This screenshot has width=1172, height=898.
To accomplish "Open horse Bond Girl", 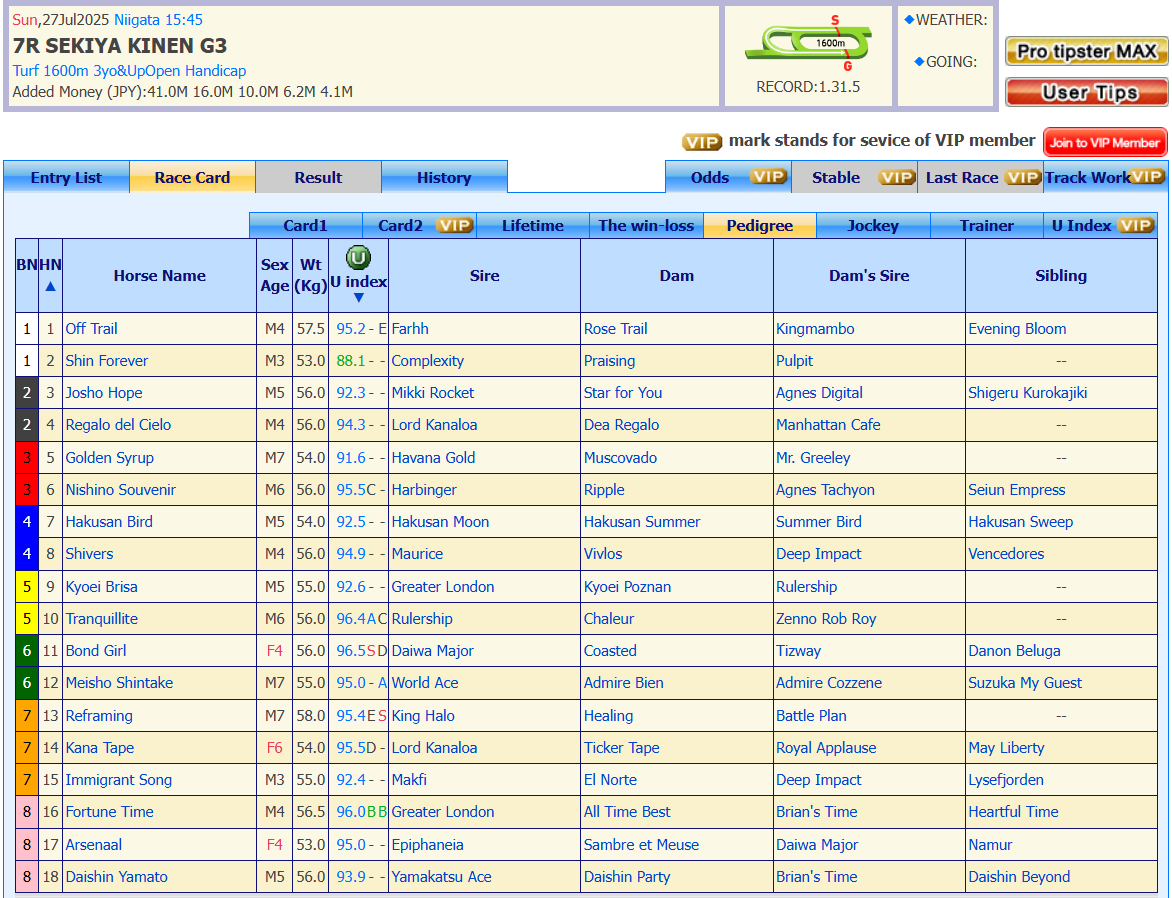I will [96, 651].
